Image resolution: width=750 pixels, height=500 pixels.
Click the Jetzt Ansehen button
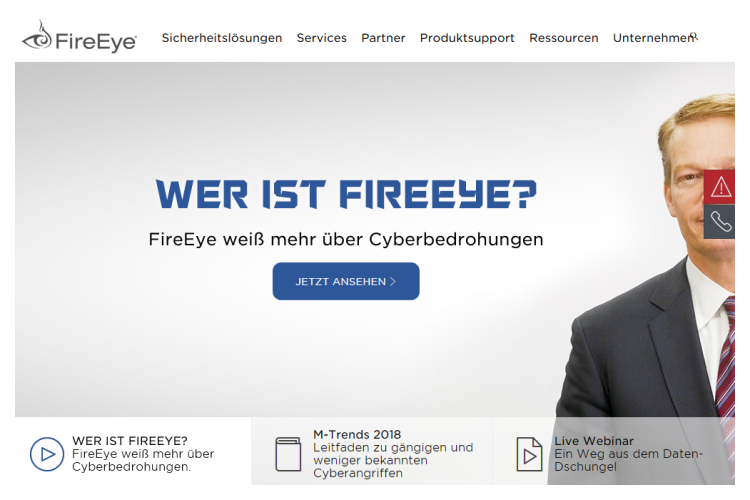(x=346, y=281)
